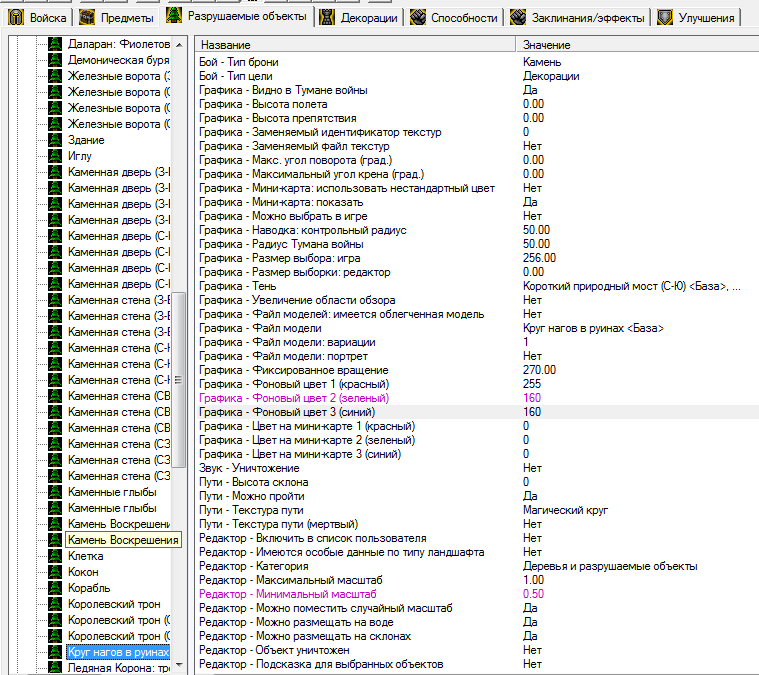
Task: Open the Войска tab
Action: tap(37, 18)
